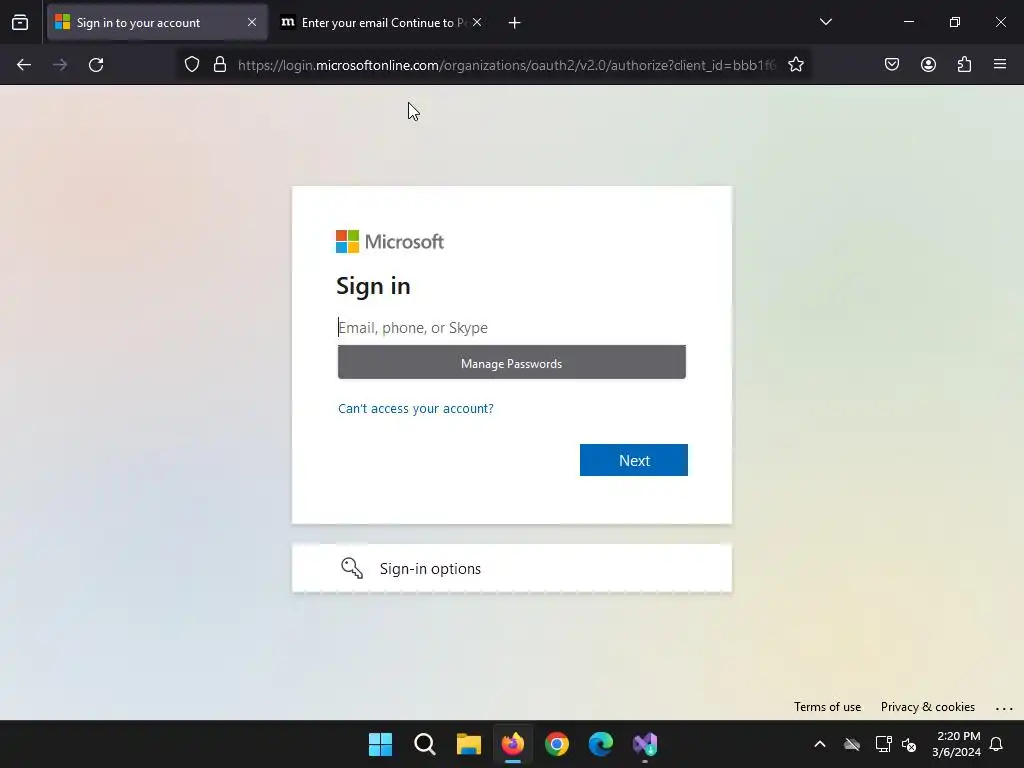Click the Sign-in options key icon

(352, 568)
